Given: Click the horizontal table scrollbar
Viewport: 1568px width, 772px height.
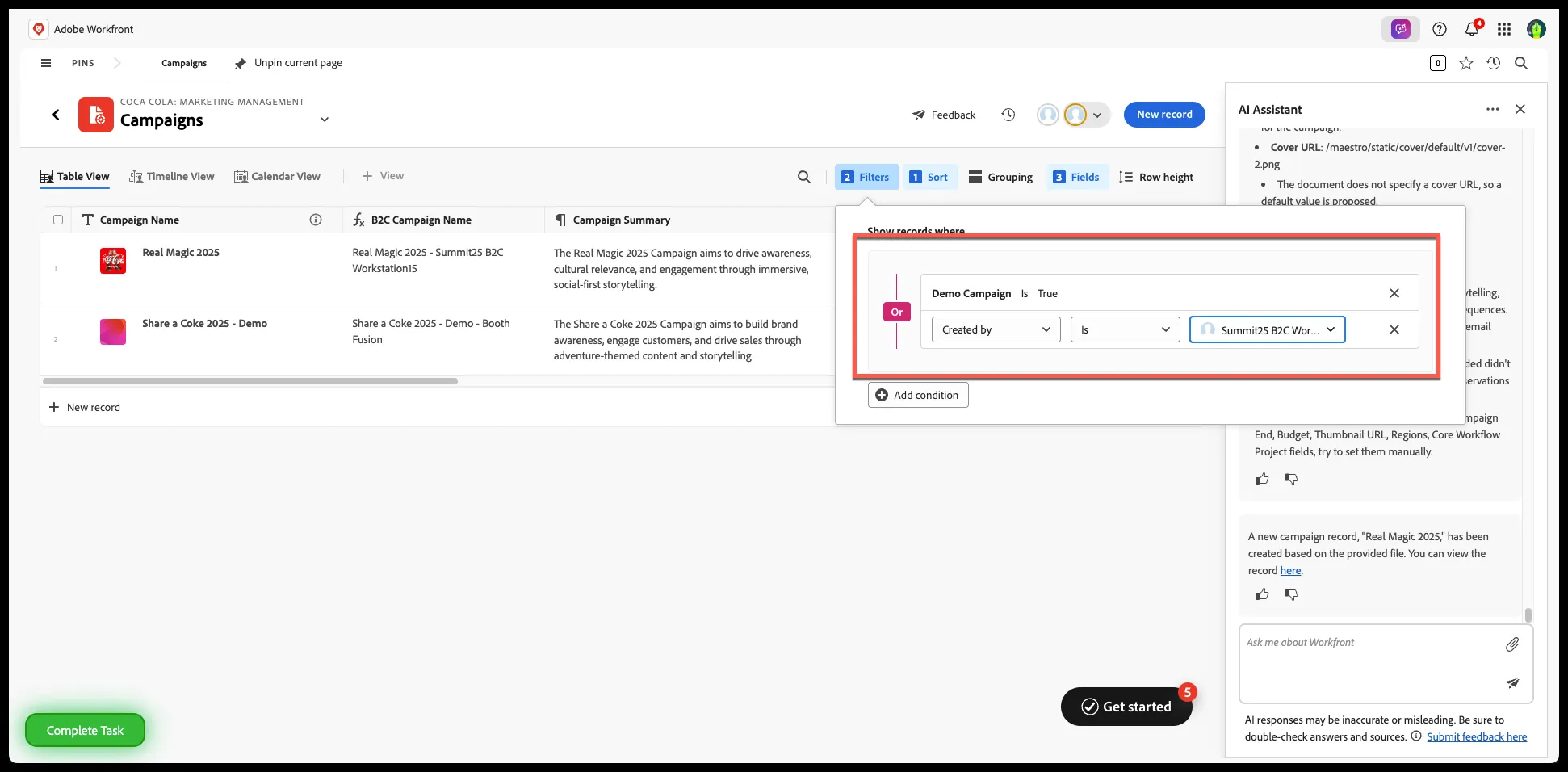Looking at the screenshot, I should coord(250,381).
